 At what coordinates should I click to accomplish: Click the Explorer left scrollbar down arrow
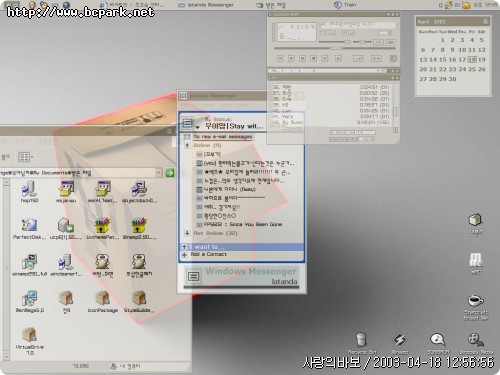tap(6, 357)
